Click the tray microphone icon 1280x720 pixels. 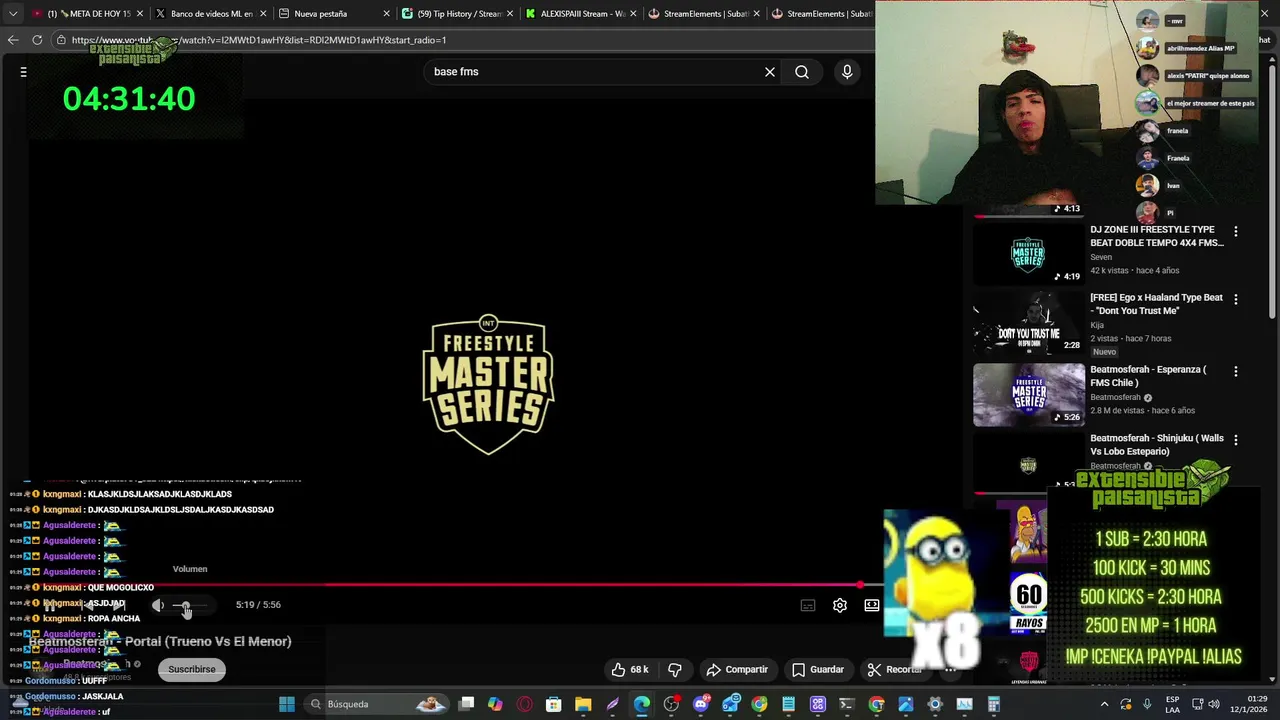(1147, 704)
